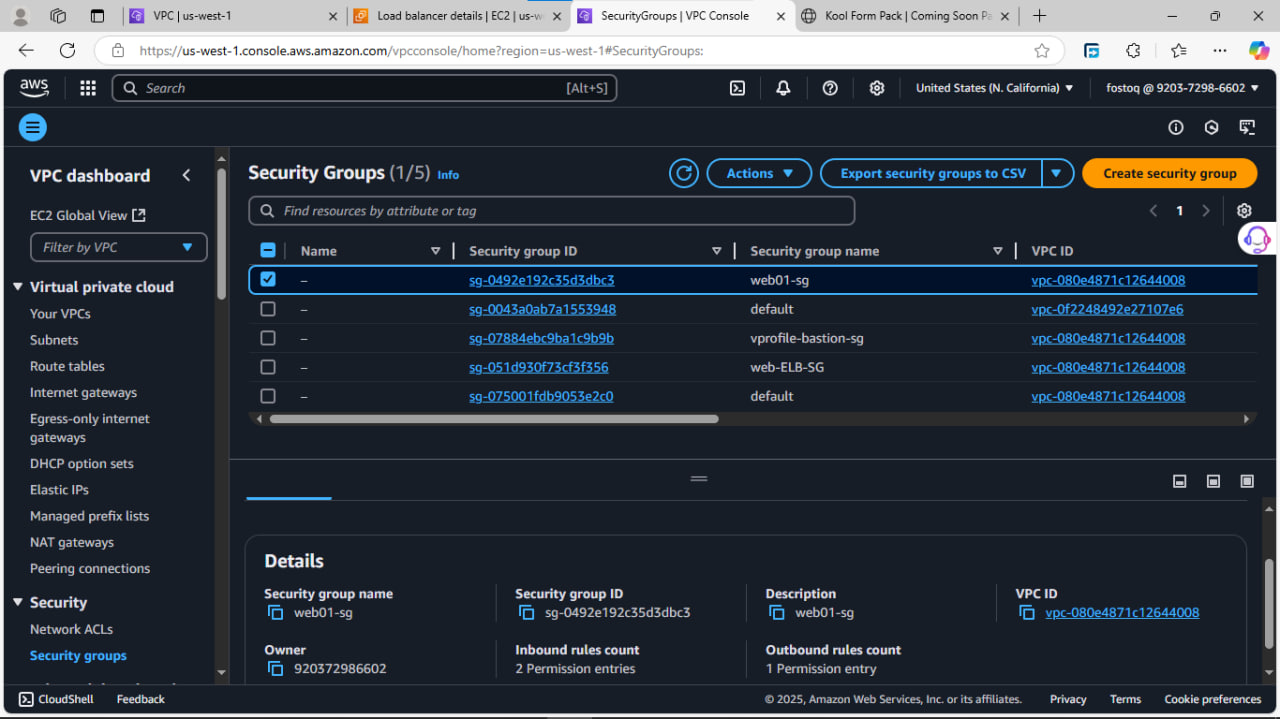This screenshot has width=1280, height=719.
Task: Click the sidebar vertical scrollbar
Action: click(x=221, y=234)
